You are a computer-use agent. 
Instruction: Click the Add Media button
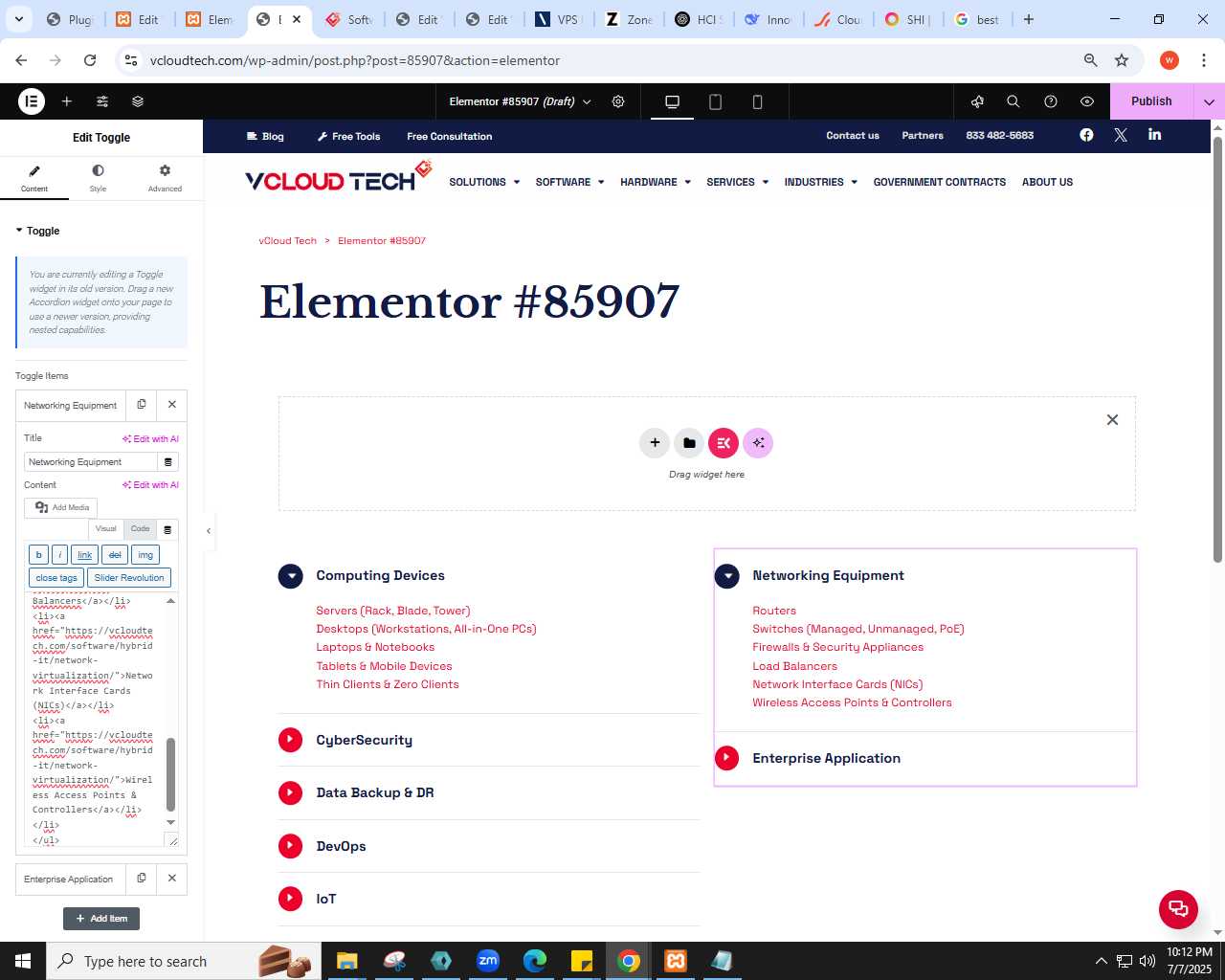click(61, 507)
